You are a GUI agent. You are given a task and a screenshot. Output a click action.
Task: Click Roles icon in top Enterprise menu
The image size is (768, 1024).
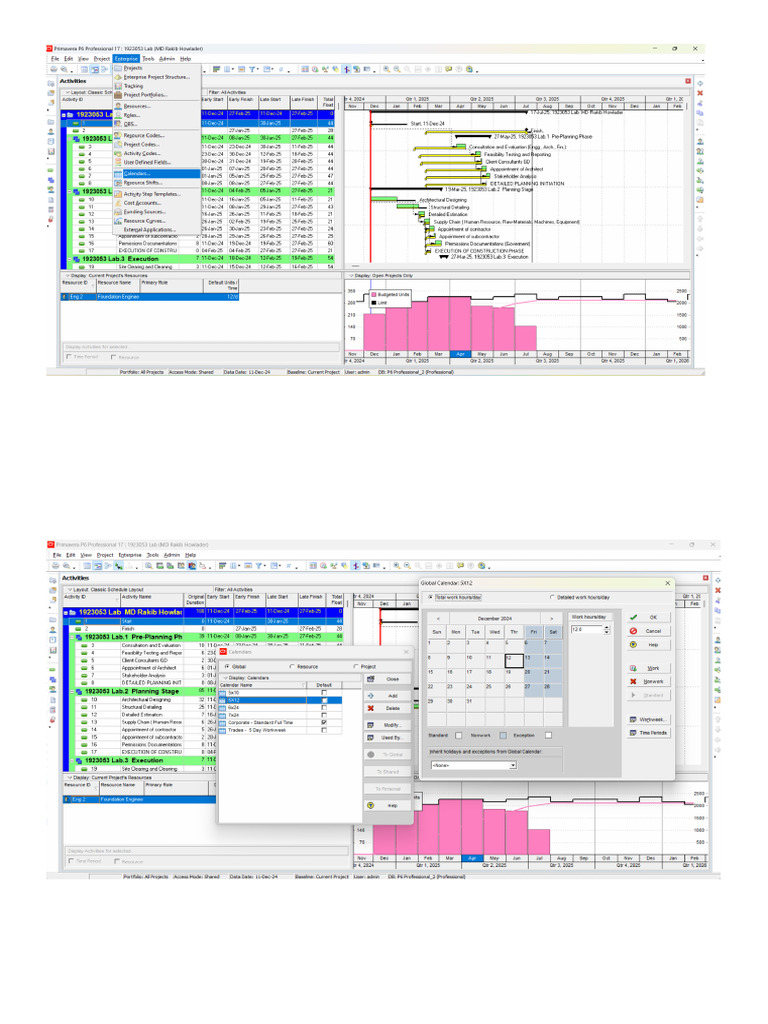tap(118, 115)
